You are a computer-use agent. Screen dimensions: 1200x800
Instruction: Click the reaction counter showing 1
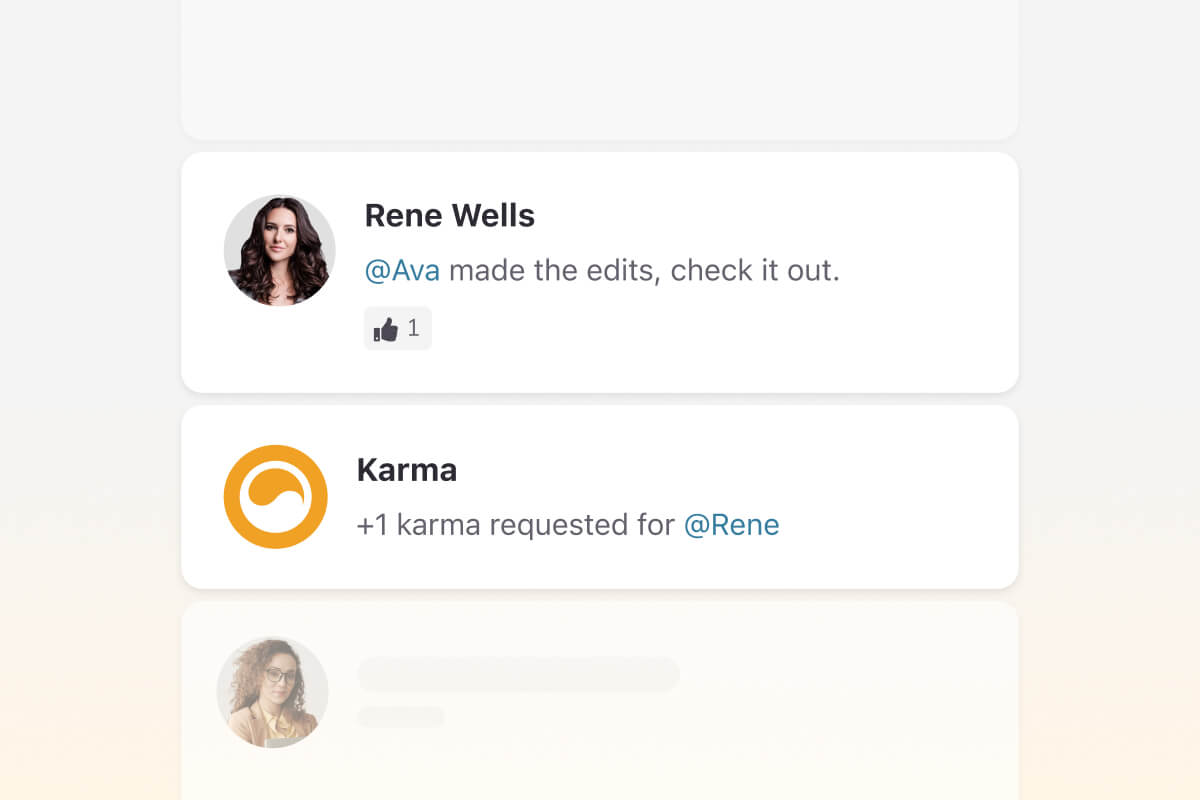point(413,328)
